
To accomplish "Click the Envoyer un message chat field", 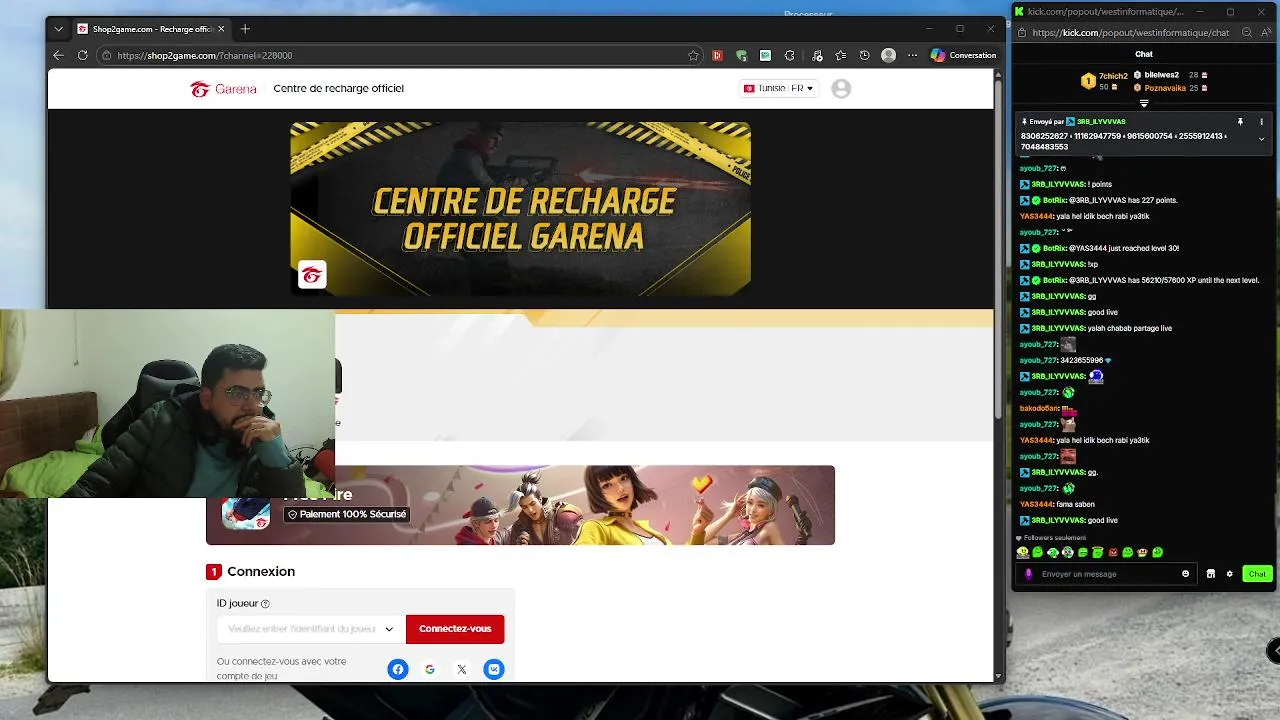I will coord(1108,574).
